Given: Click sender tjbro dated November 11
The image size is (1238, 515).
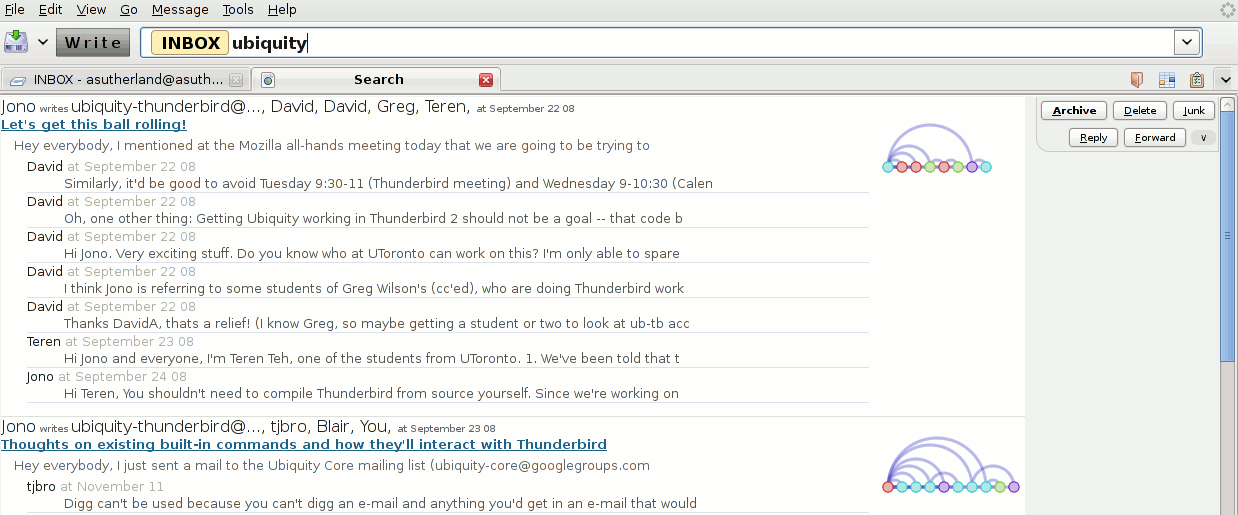Looking at the screenshot, I should tap(41, 487).
